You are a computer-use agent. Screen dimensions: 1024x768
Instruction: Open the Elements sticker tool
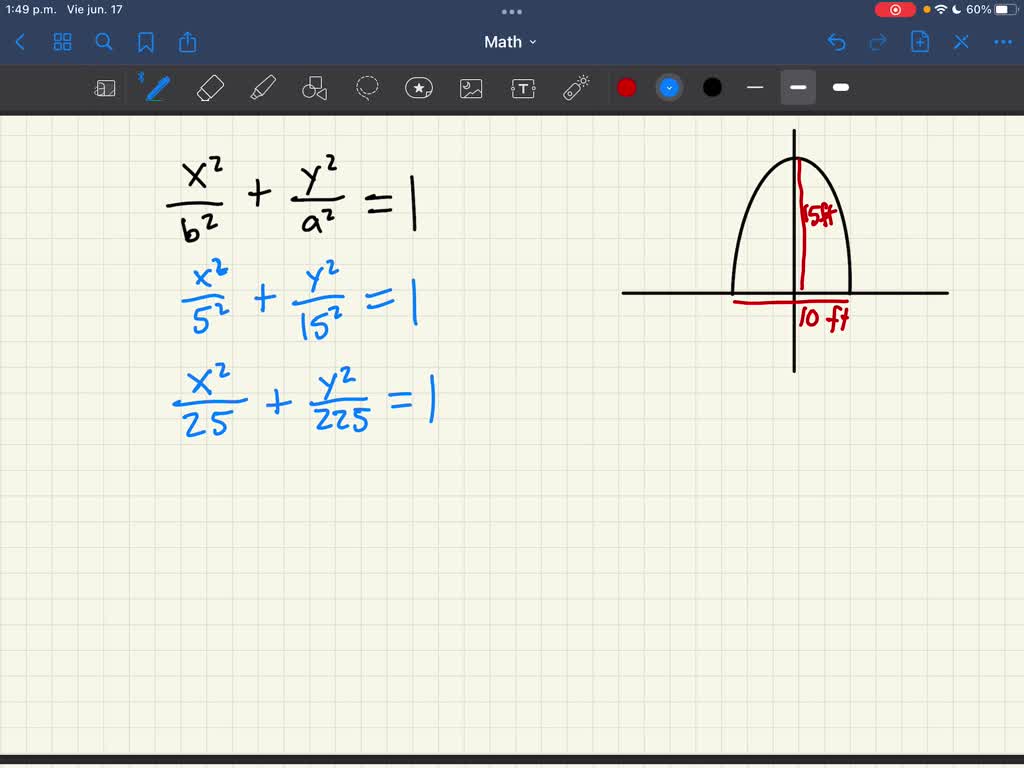coord(418,87)
